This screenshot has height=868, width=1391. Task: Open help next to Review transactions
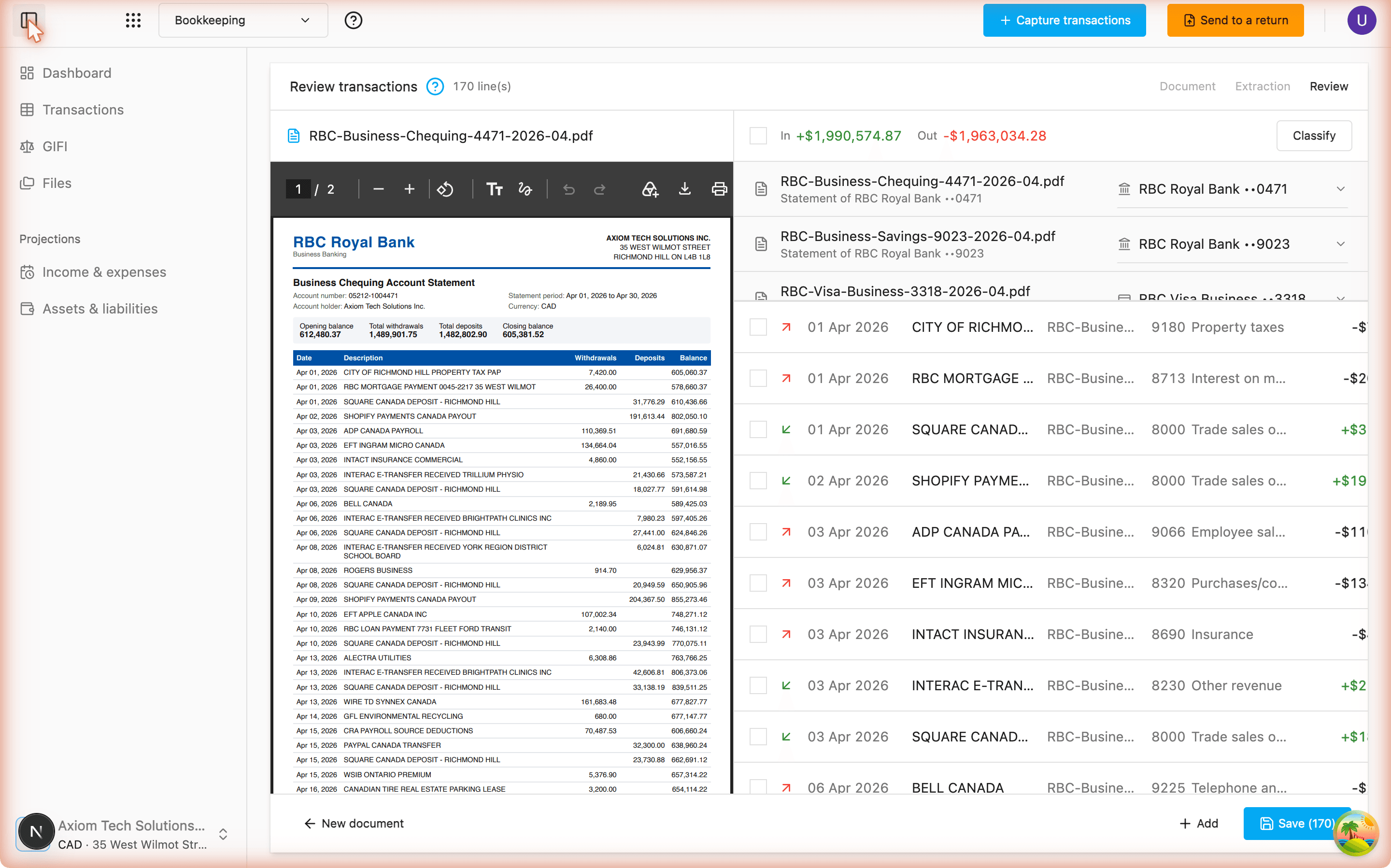coord(435,86)
